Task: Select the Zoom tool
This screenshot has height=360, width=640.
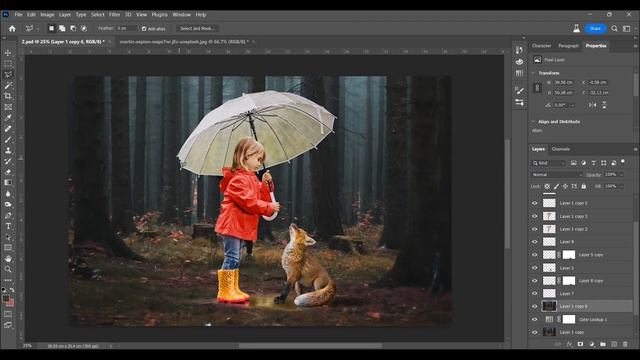Action: tap(8, 269)
